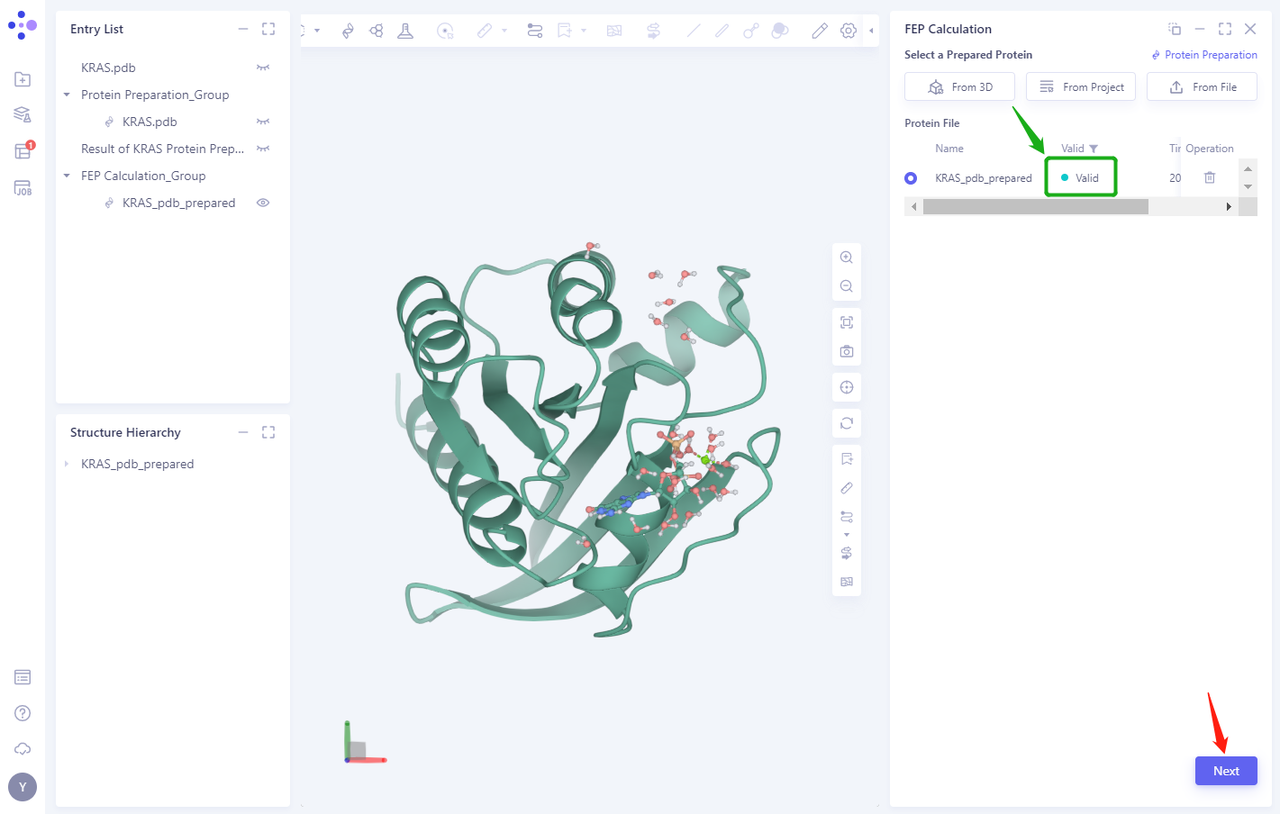Click the trash icon to delete protein file

click(1209, 178)
